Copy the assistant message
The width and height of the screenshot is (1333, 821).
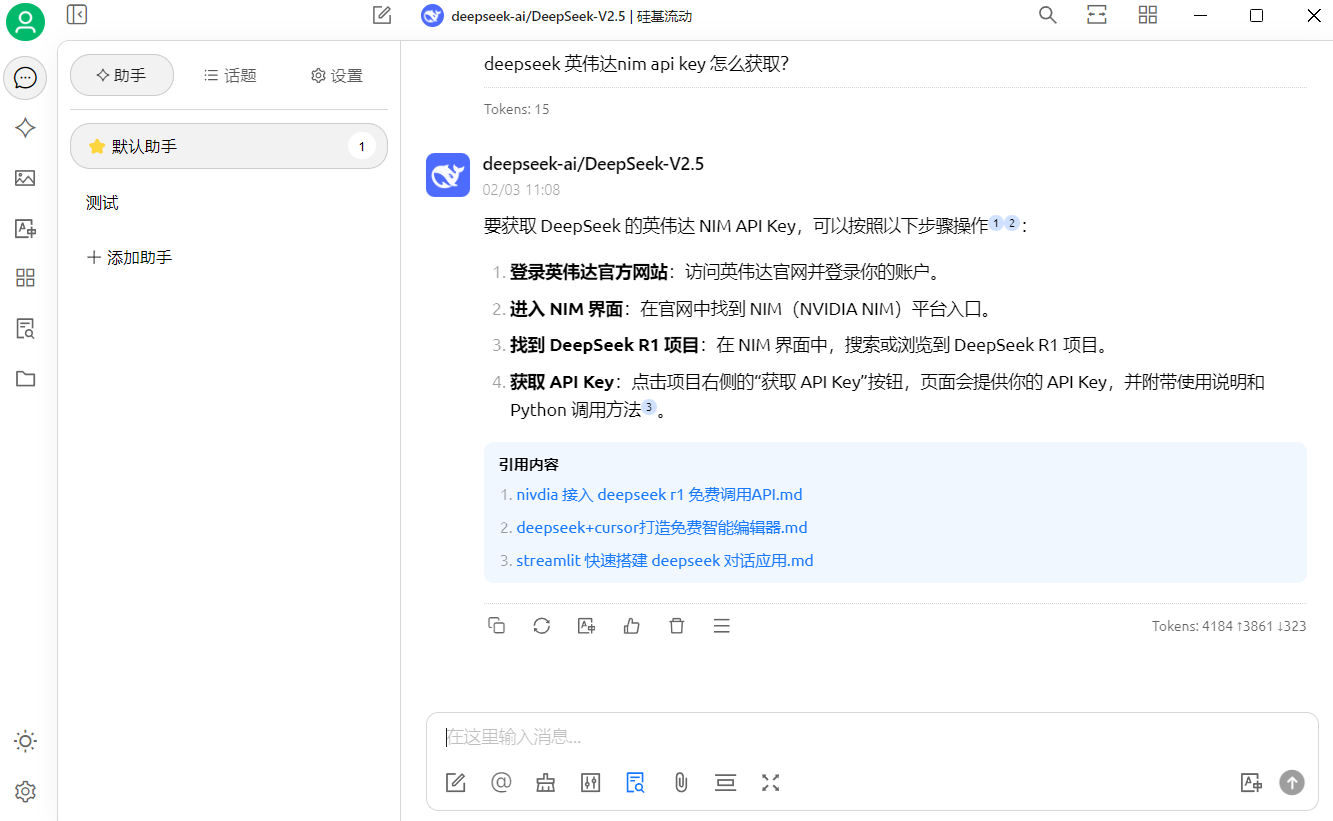point(496,626)
